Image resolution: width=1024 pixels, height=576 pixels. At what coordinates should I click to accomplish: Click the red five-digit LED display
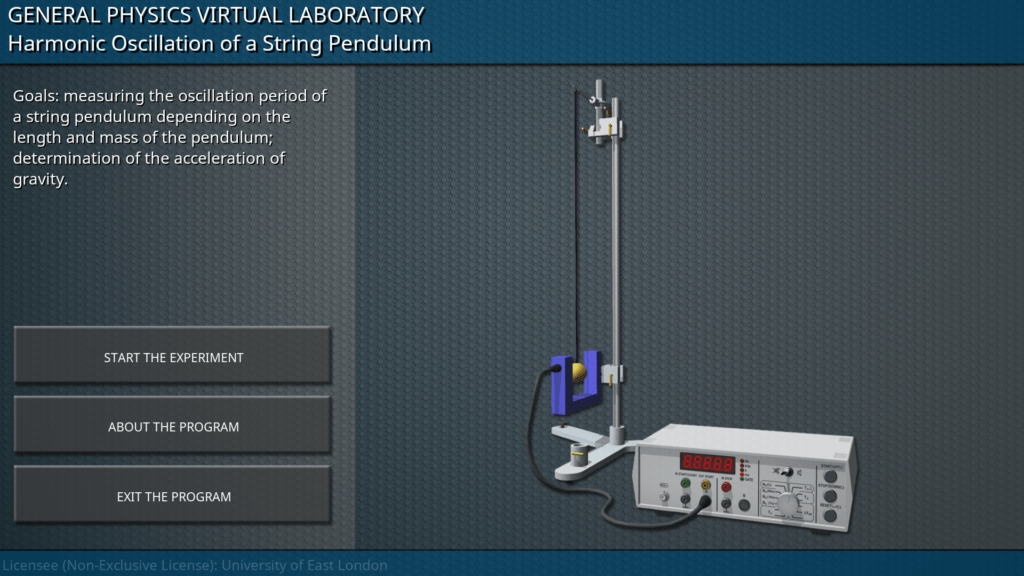click(x=708, y=462)
